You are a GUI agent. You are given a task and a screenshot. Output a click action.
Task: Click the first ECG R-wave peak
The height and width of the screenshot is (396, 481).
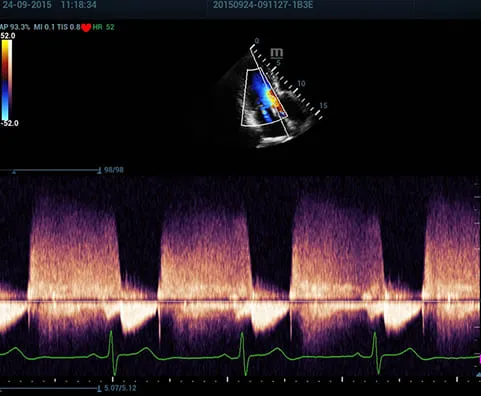tap(111, 333)
